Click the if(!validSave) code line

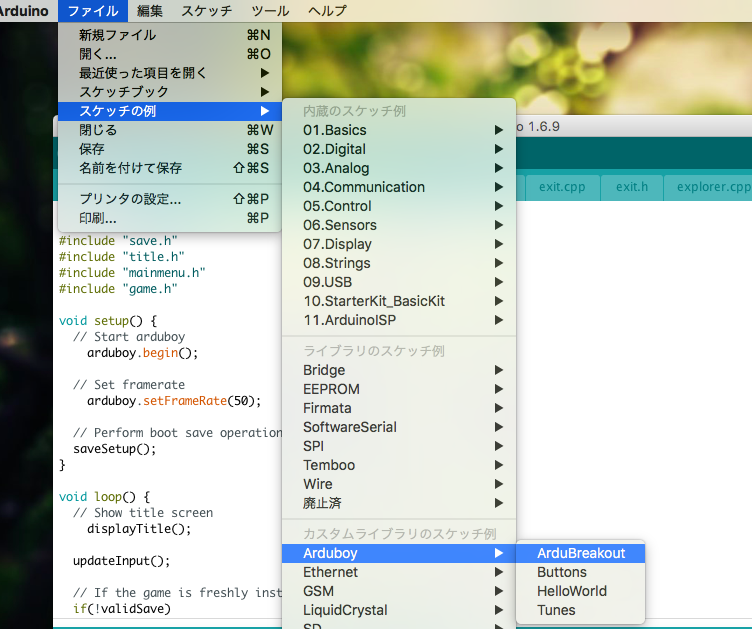122,609
